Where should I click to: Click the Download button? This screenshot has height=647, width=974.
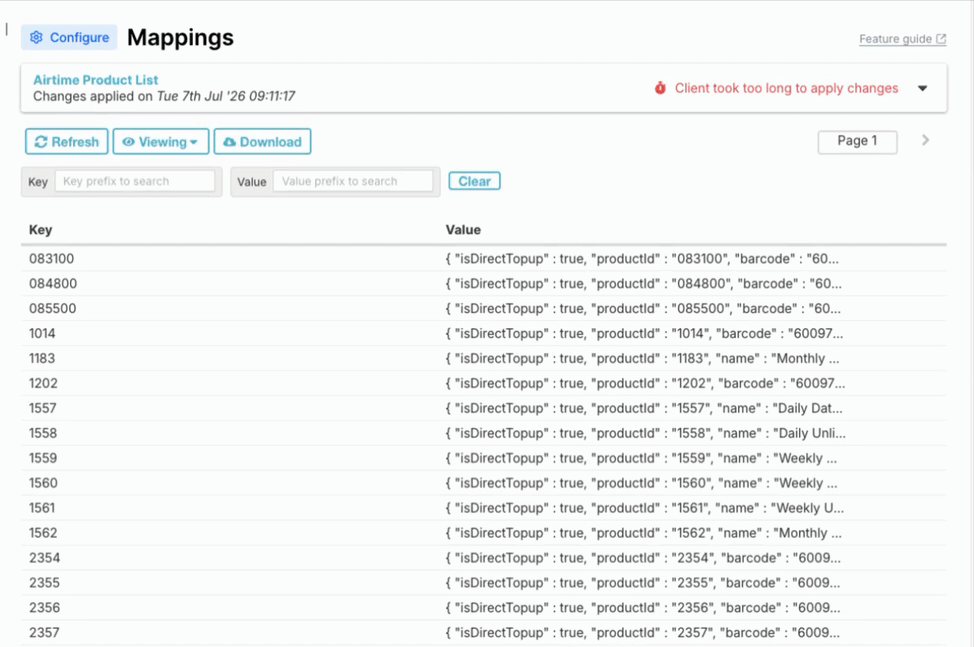click(262, 142)
